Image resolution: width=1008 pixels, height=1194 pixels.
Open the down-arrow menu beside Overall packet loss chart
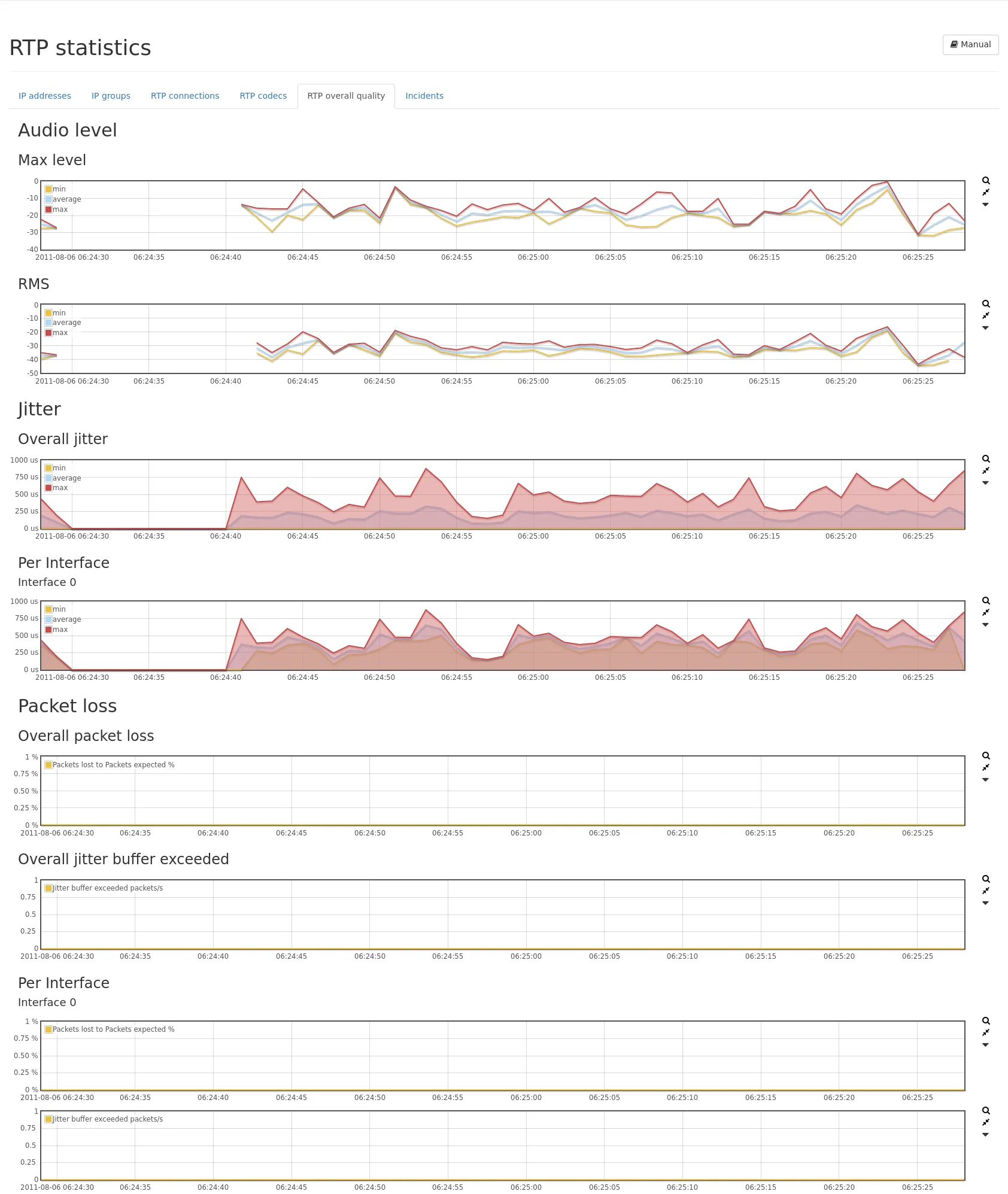click(x=986, y=780)
